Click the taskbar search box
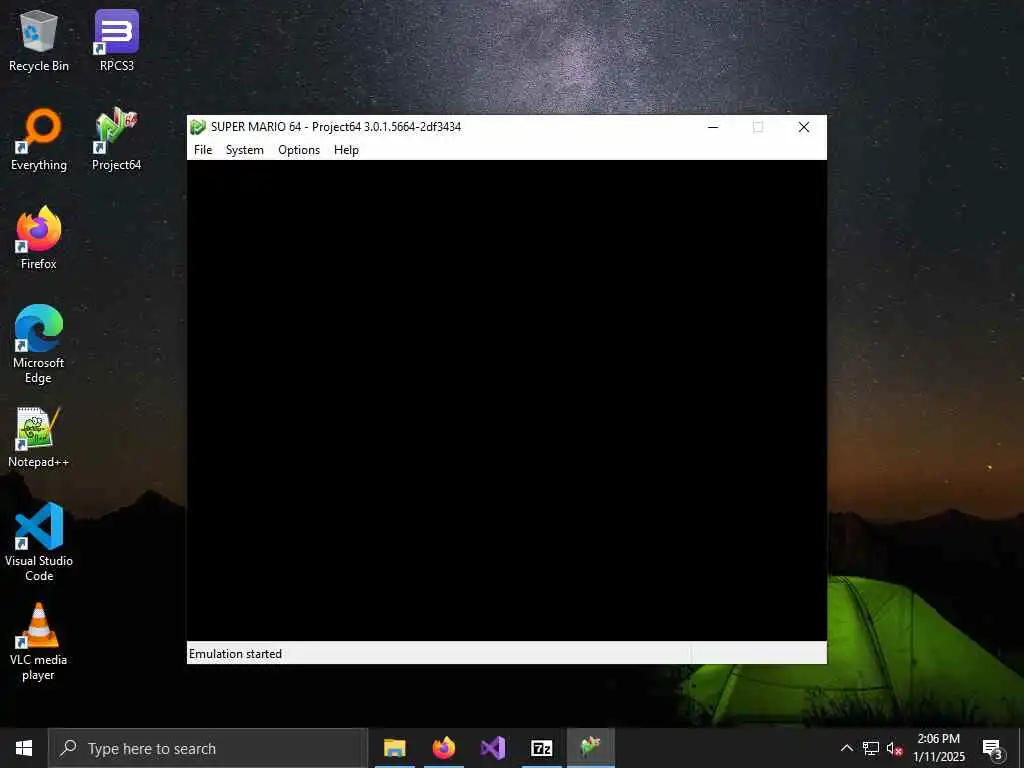Viewport: 1024px width, 768px height. (x=208, y=748)
